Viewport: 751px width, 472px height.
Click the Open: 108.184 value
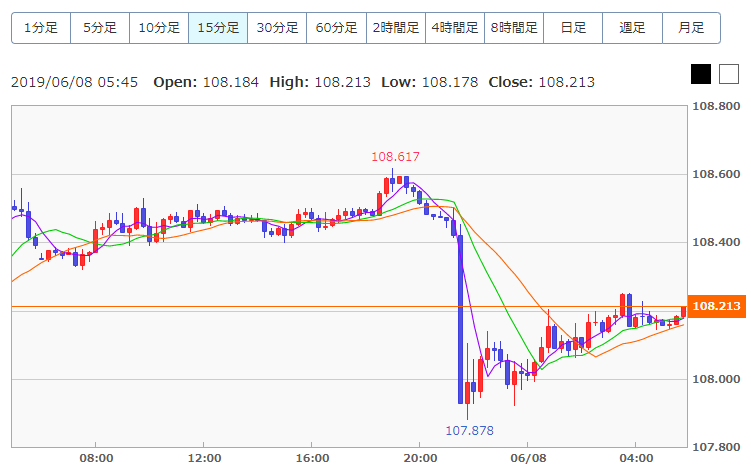(206, 82)
